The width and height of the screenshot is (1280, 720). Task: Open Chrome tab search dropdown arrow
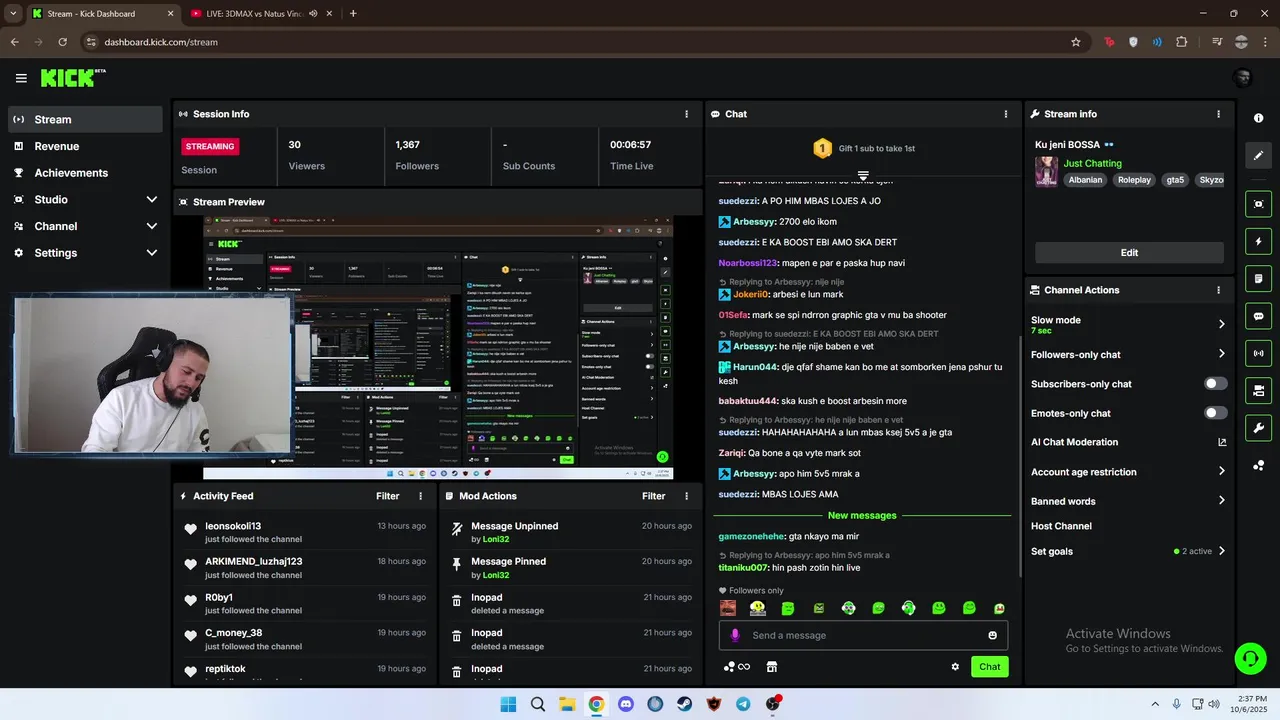point(13,14)
